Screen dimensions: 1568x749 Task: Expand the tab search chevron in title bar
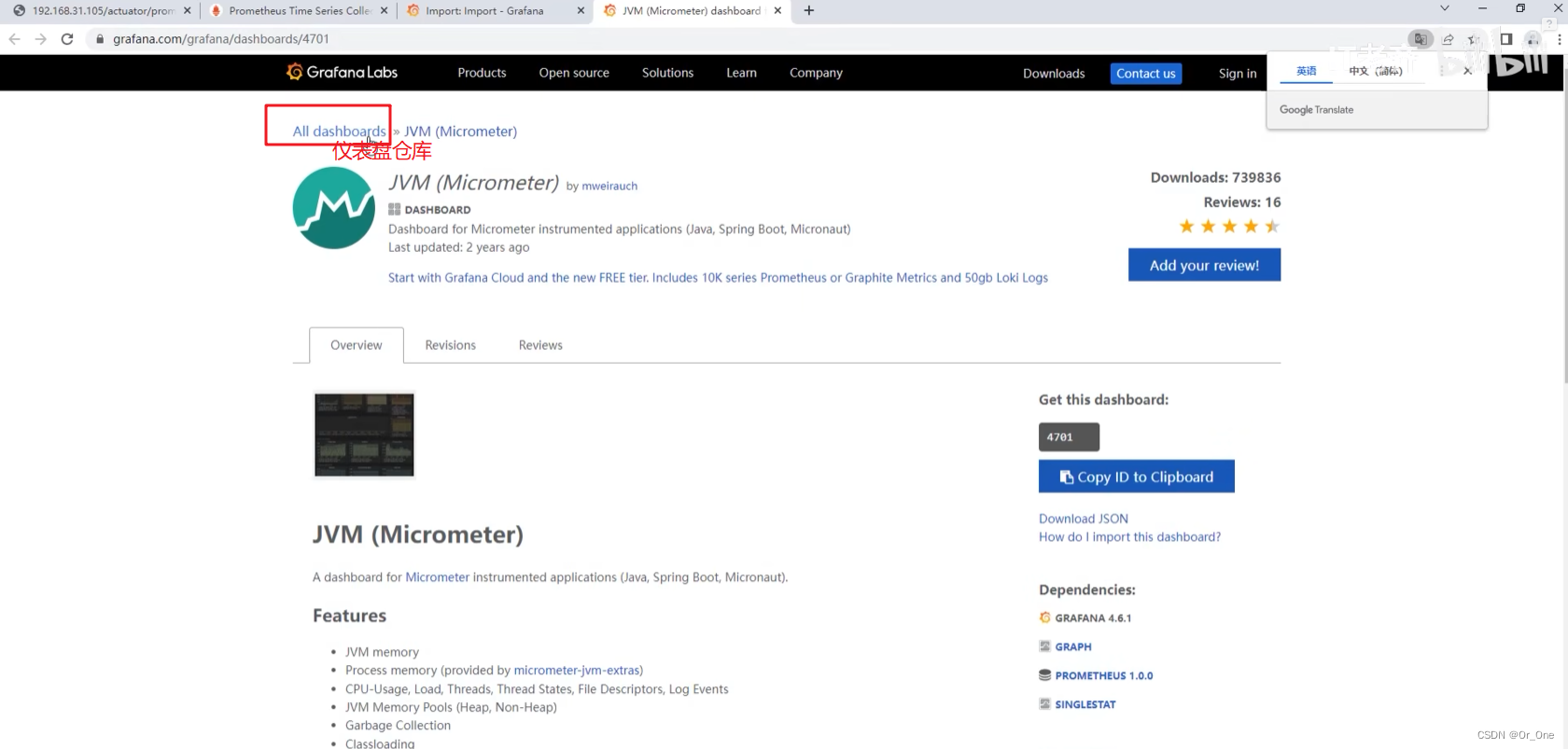tap(1444, 8)
